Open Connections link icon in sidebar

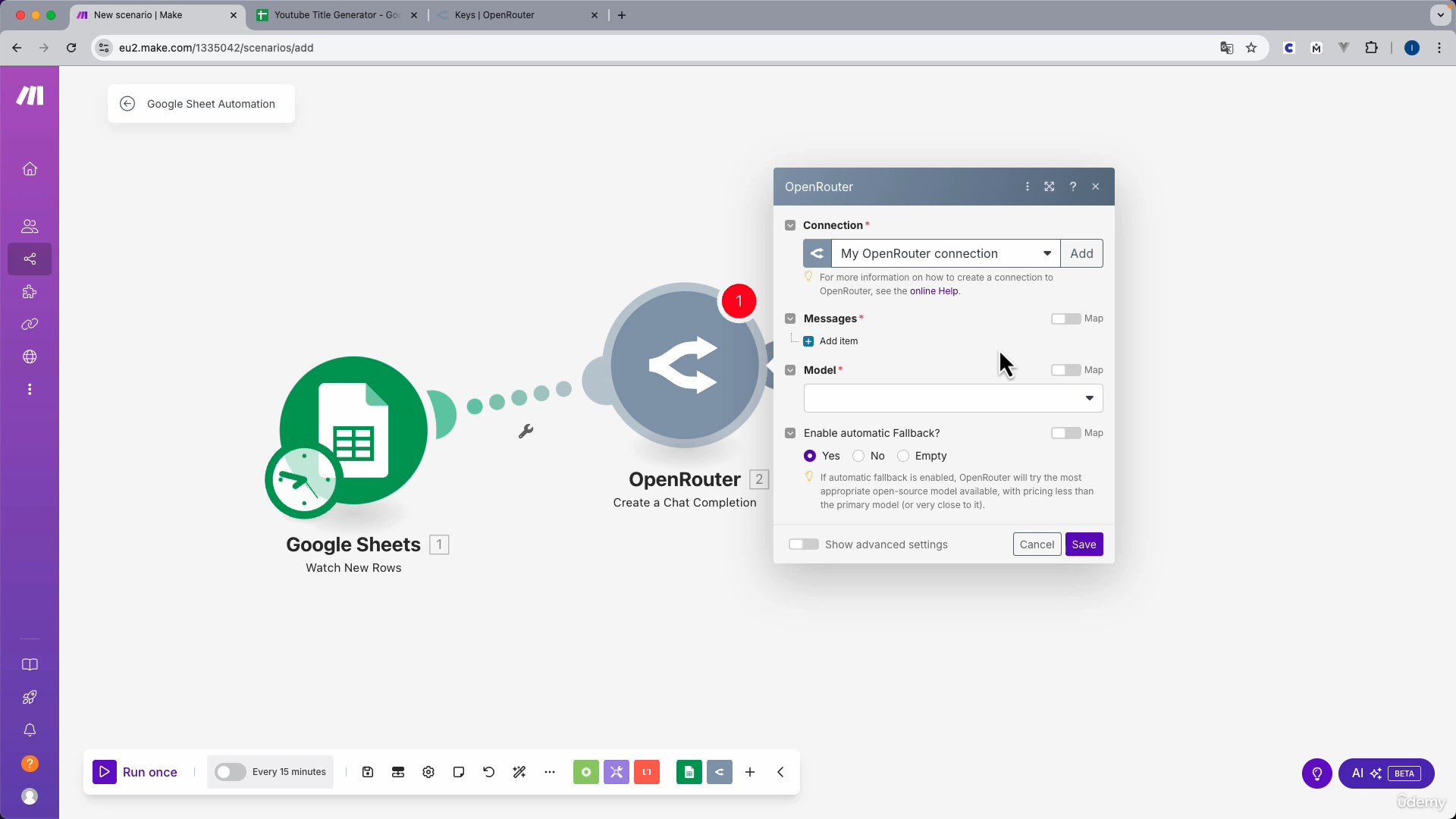tap(30, 325)
